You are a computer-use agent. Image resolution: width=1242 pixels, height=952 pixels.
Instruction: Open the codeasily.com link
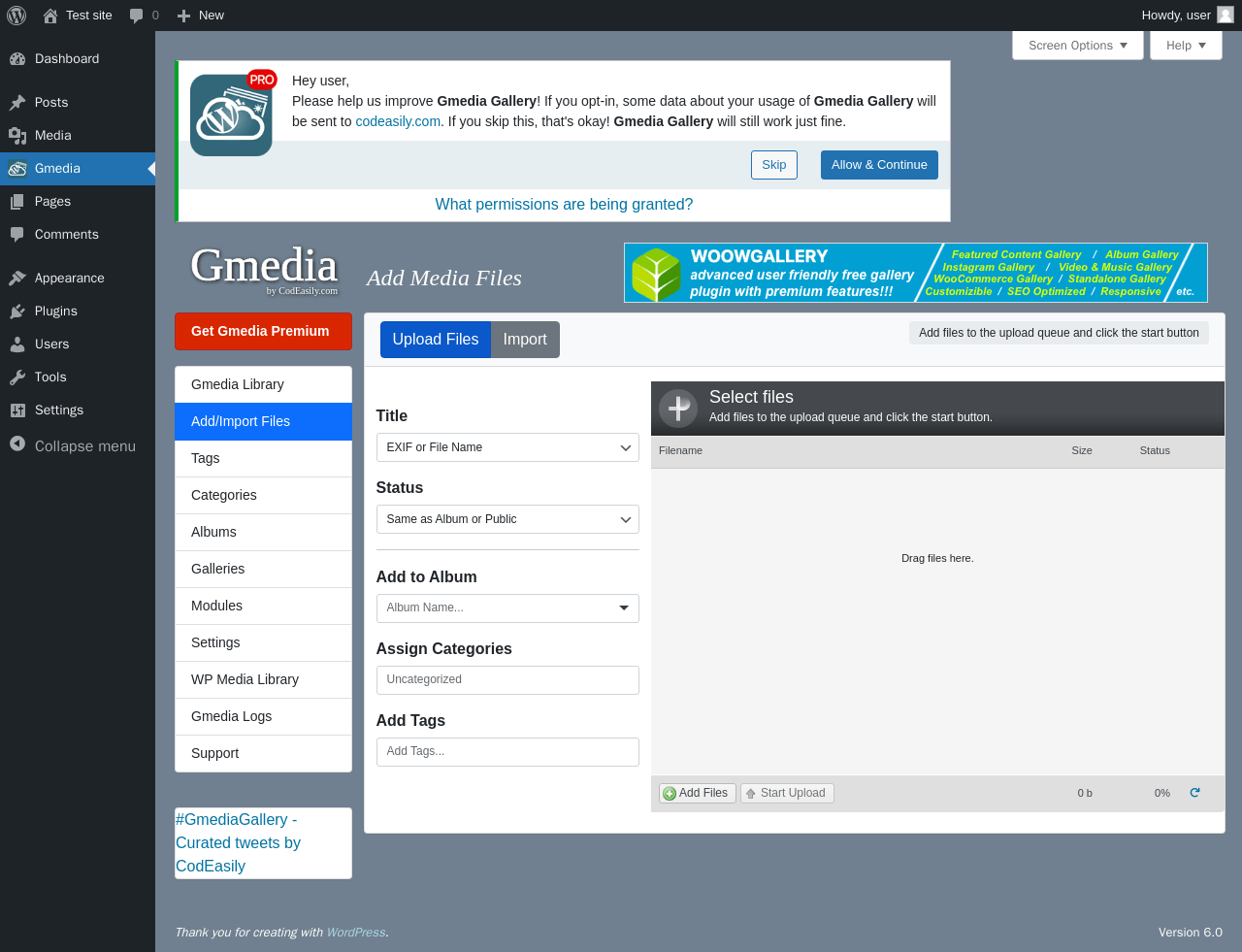pos(398,121)
